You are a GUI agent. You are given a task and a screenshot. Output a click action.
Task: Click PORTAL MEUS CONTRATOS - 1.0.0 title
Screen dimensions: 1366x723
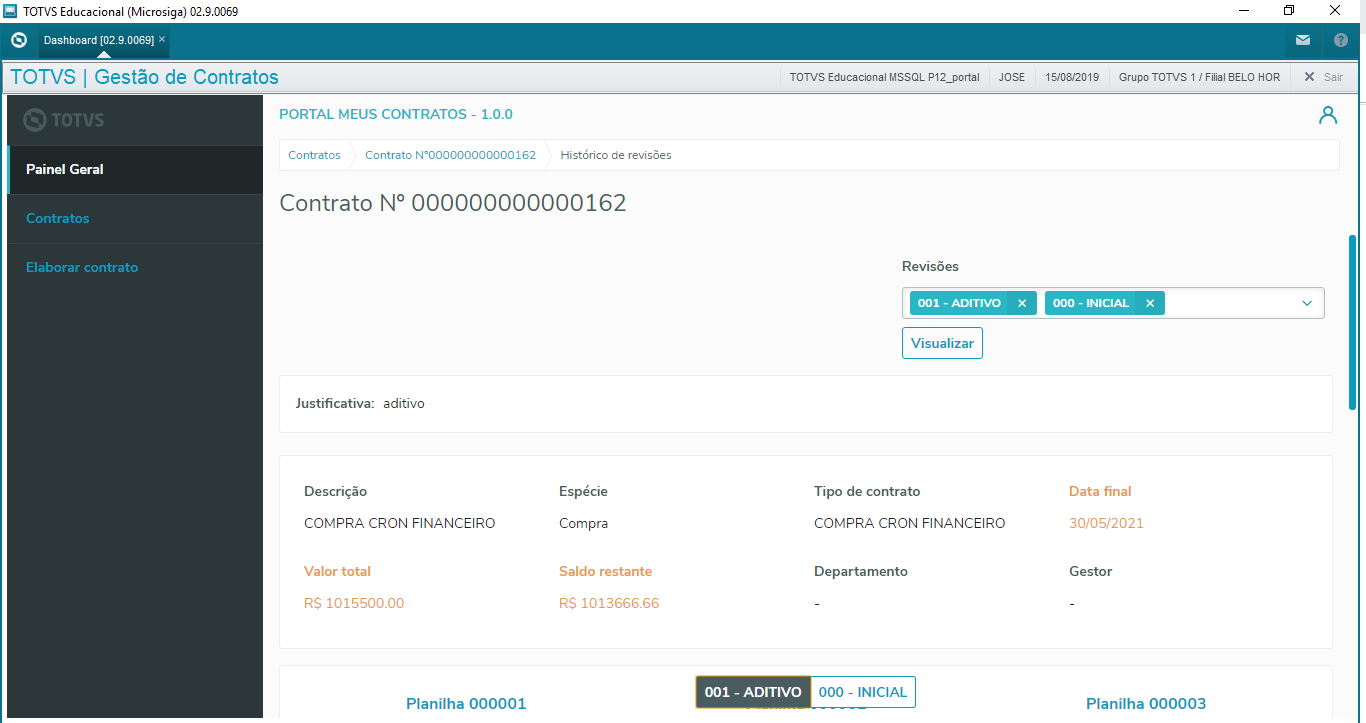point(396,115)
